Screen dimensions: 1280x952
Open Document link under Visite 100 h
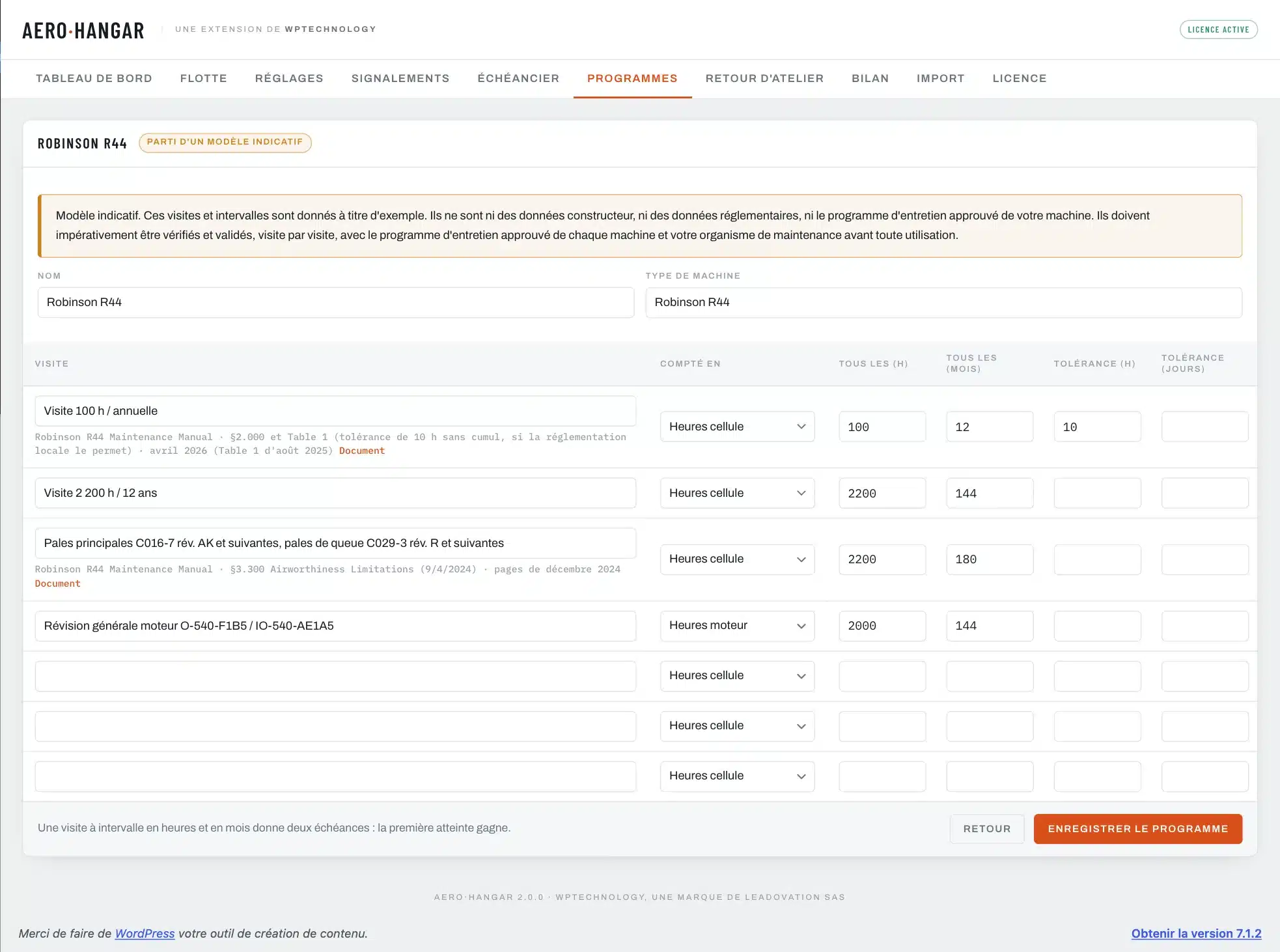[x=362, y=451]
